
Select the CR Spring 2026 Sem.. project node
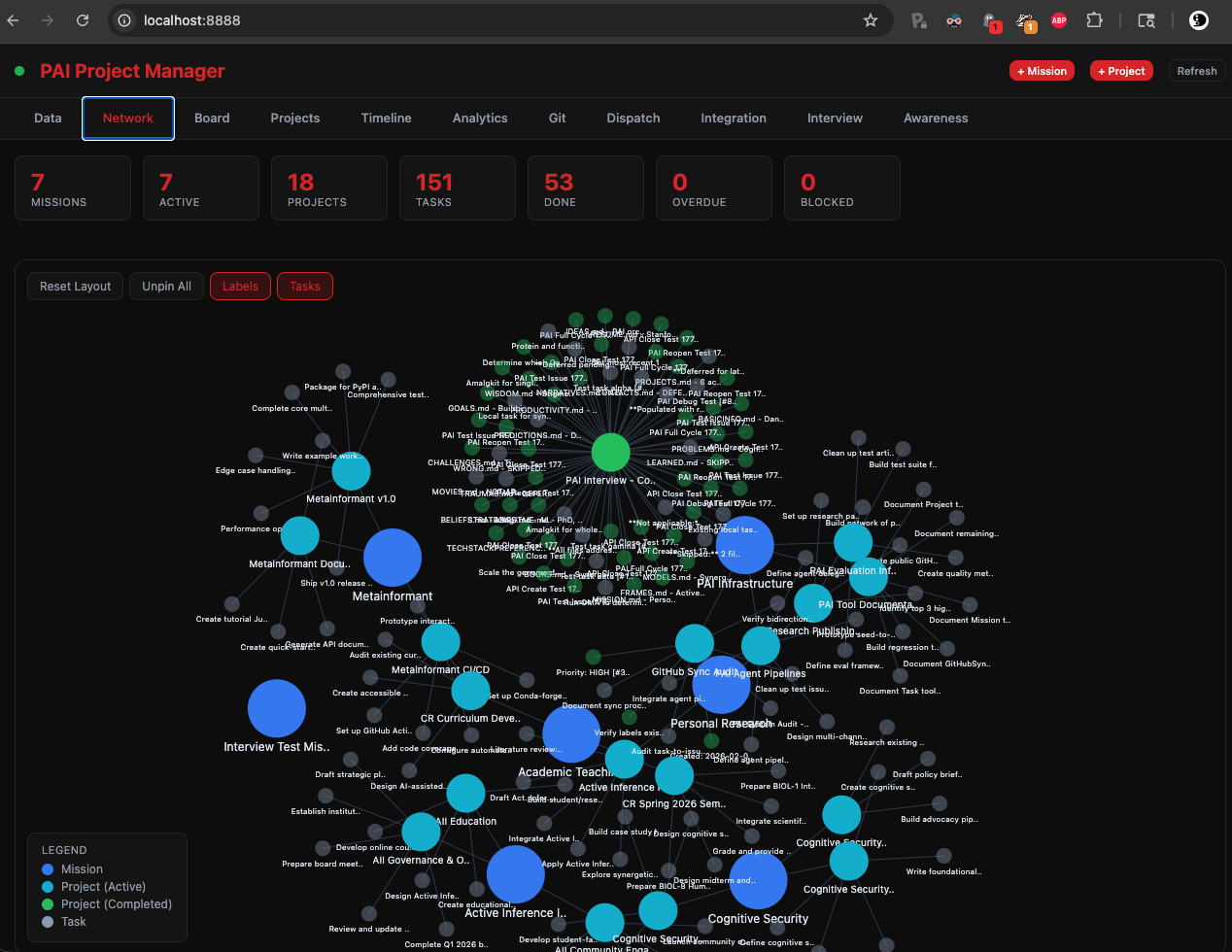[674, 776]
